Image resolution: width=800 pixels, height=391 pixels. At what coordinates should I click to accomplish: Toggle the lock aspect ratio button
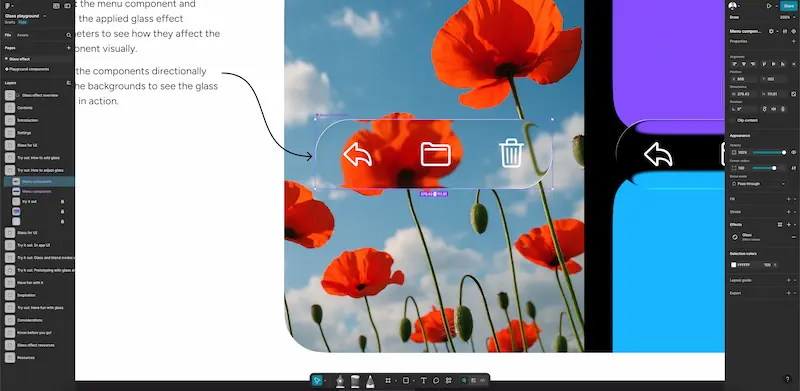point(793,94)
